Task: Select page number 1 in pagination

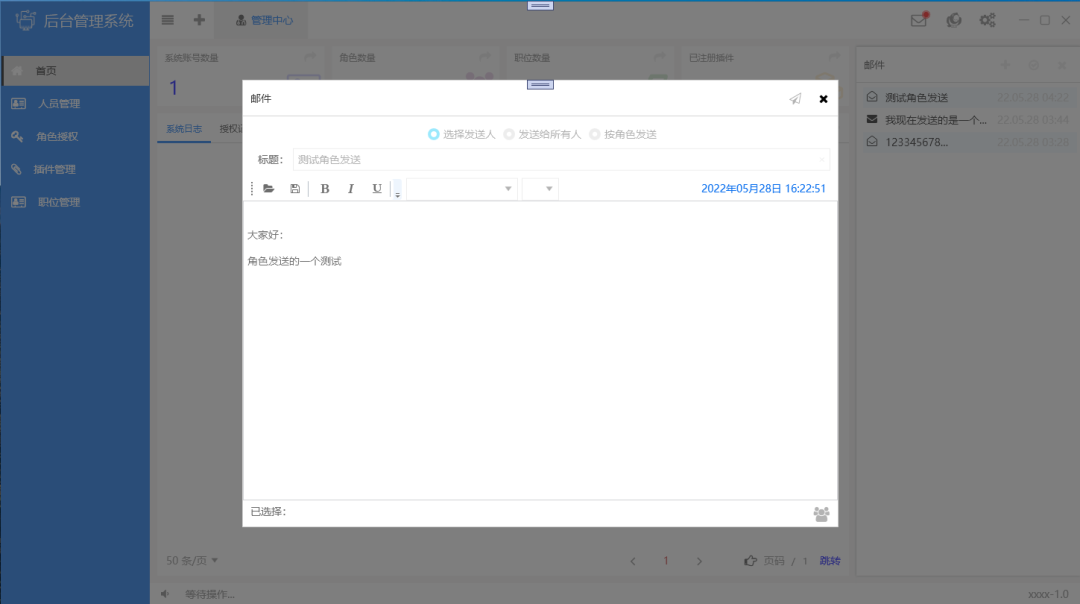Action: [x=665, y=561]
